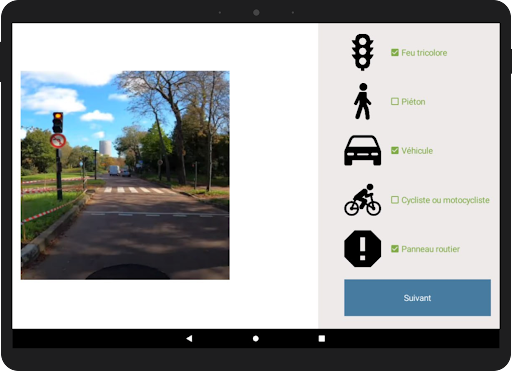The image size is (512, 371).
Task: Check the Cycliste ou motocycliste checkbox
Action: pos(395,200)
